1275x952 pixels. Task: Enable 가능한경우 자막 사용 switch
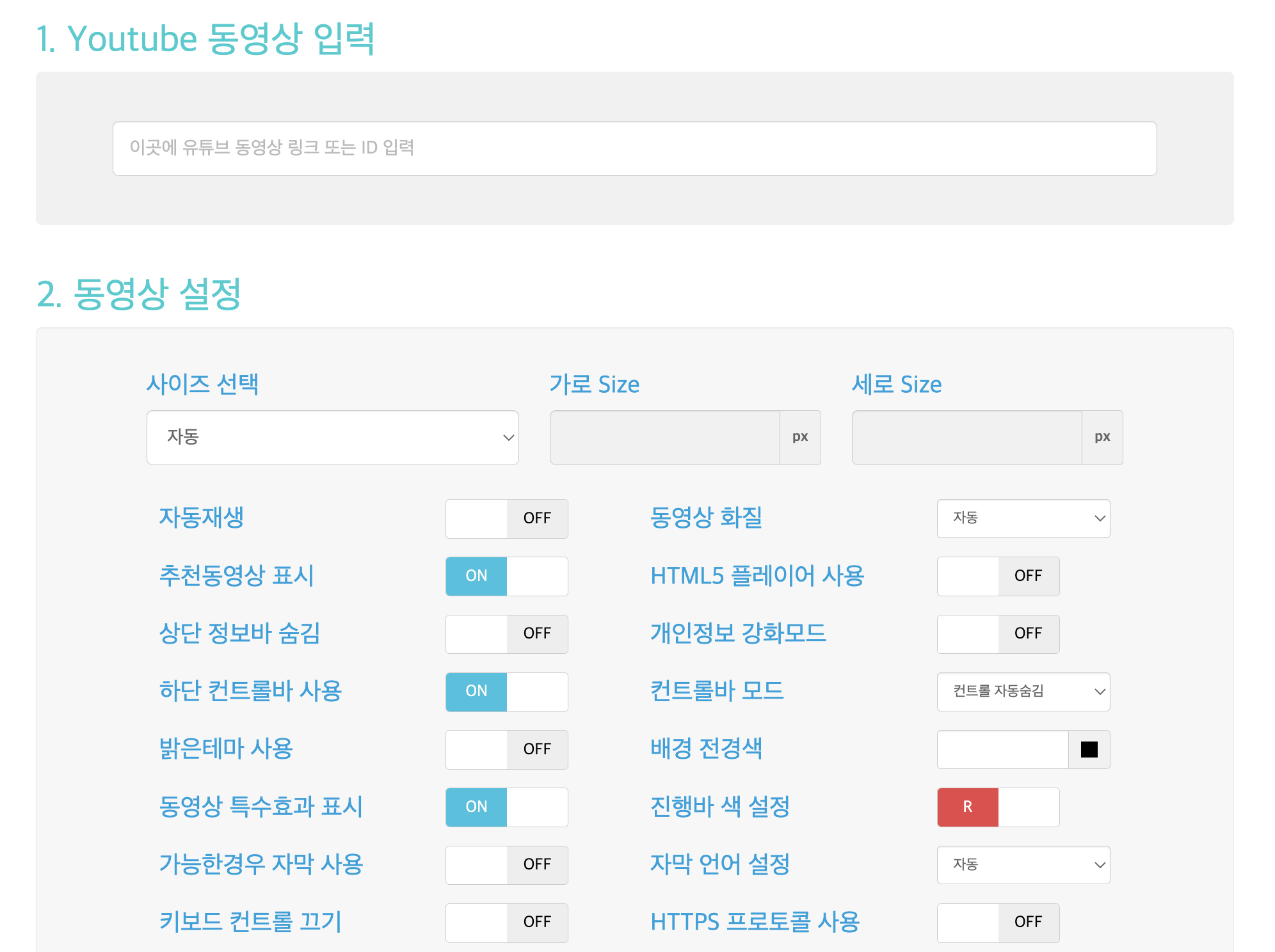pyautogui.click(x=506, y=865)
